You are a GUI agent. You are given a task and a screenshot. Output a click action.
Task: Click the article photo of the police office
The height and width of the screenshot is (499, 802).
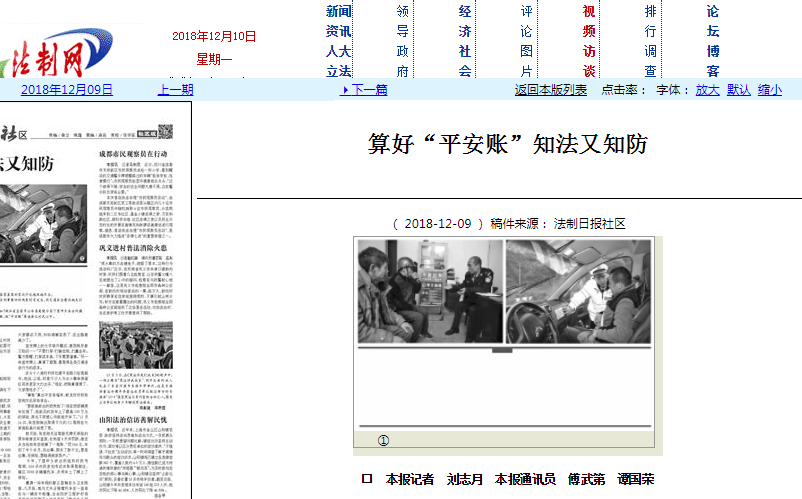(x=428, y=292)
